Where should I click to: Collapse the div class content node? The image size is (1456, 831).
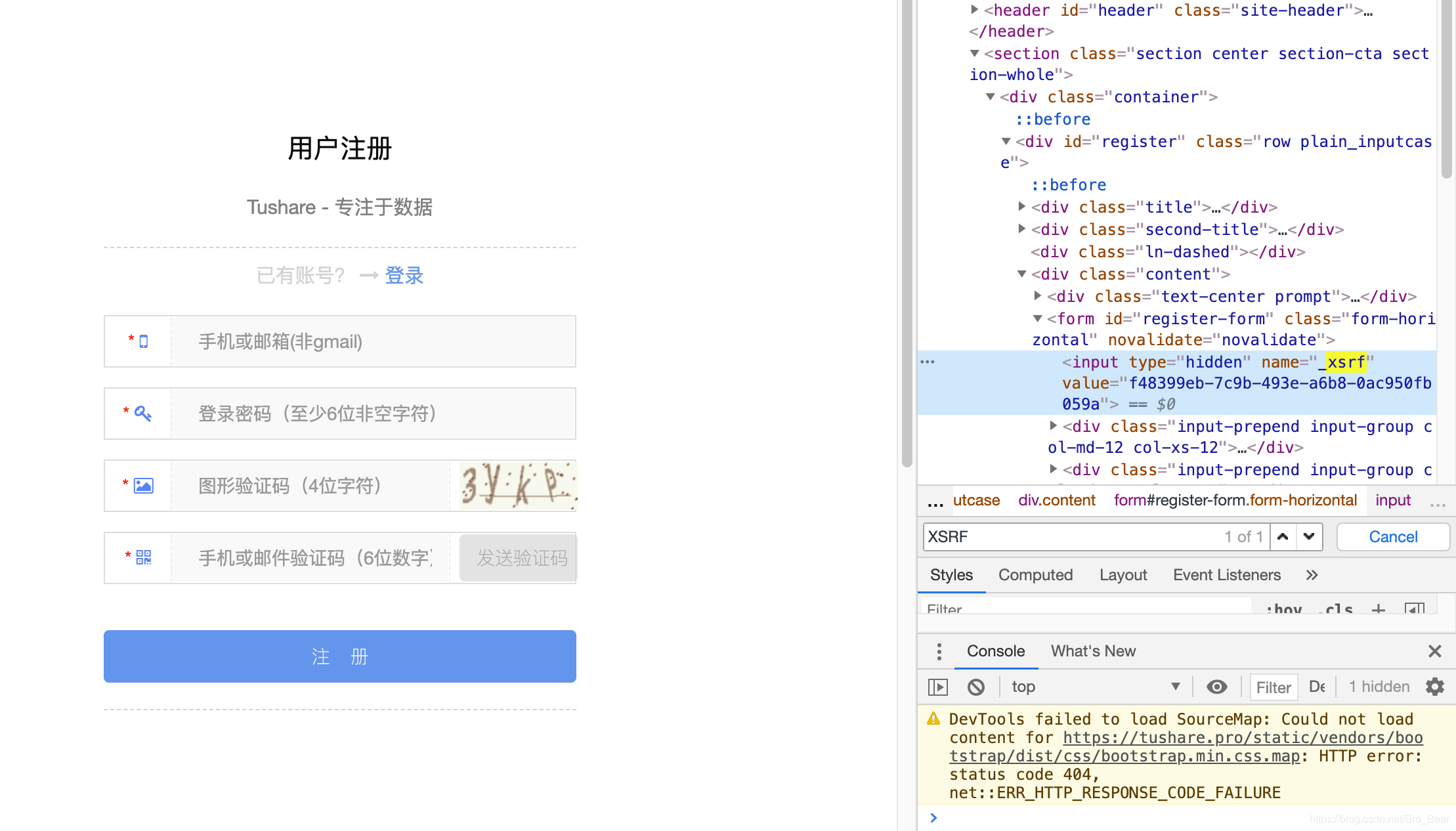(x=1022, y=274)
